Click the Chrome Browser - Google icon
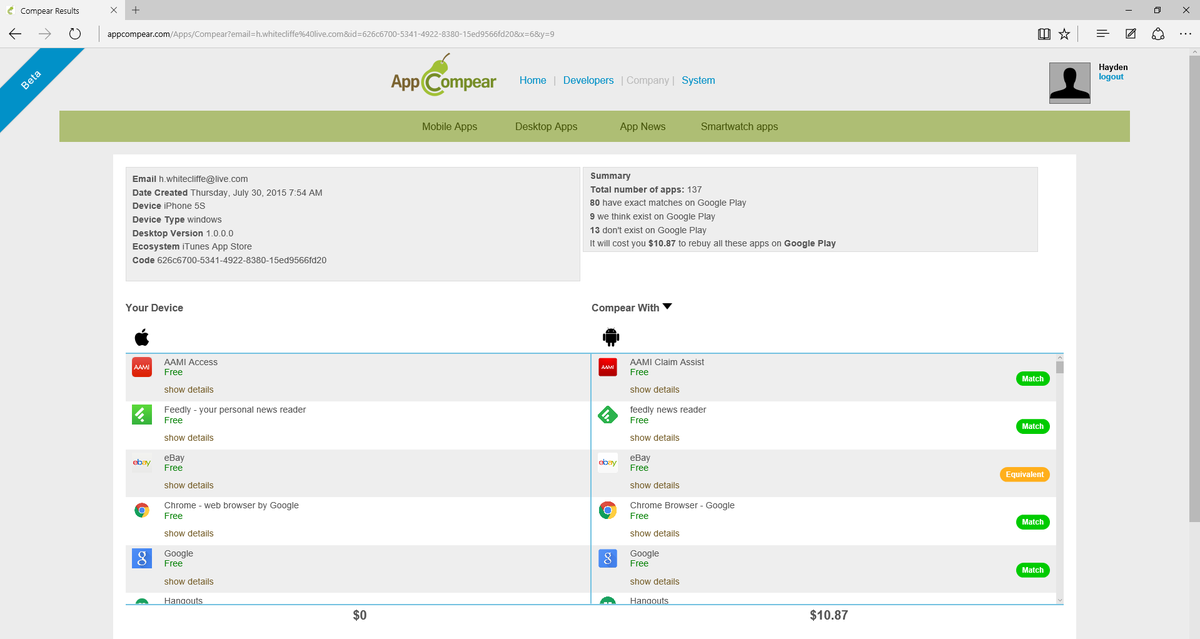This screenshot has height=639, width=1200. [x=608, y=510]
